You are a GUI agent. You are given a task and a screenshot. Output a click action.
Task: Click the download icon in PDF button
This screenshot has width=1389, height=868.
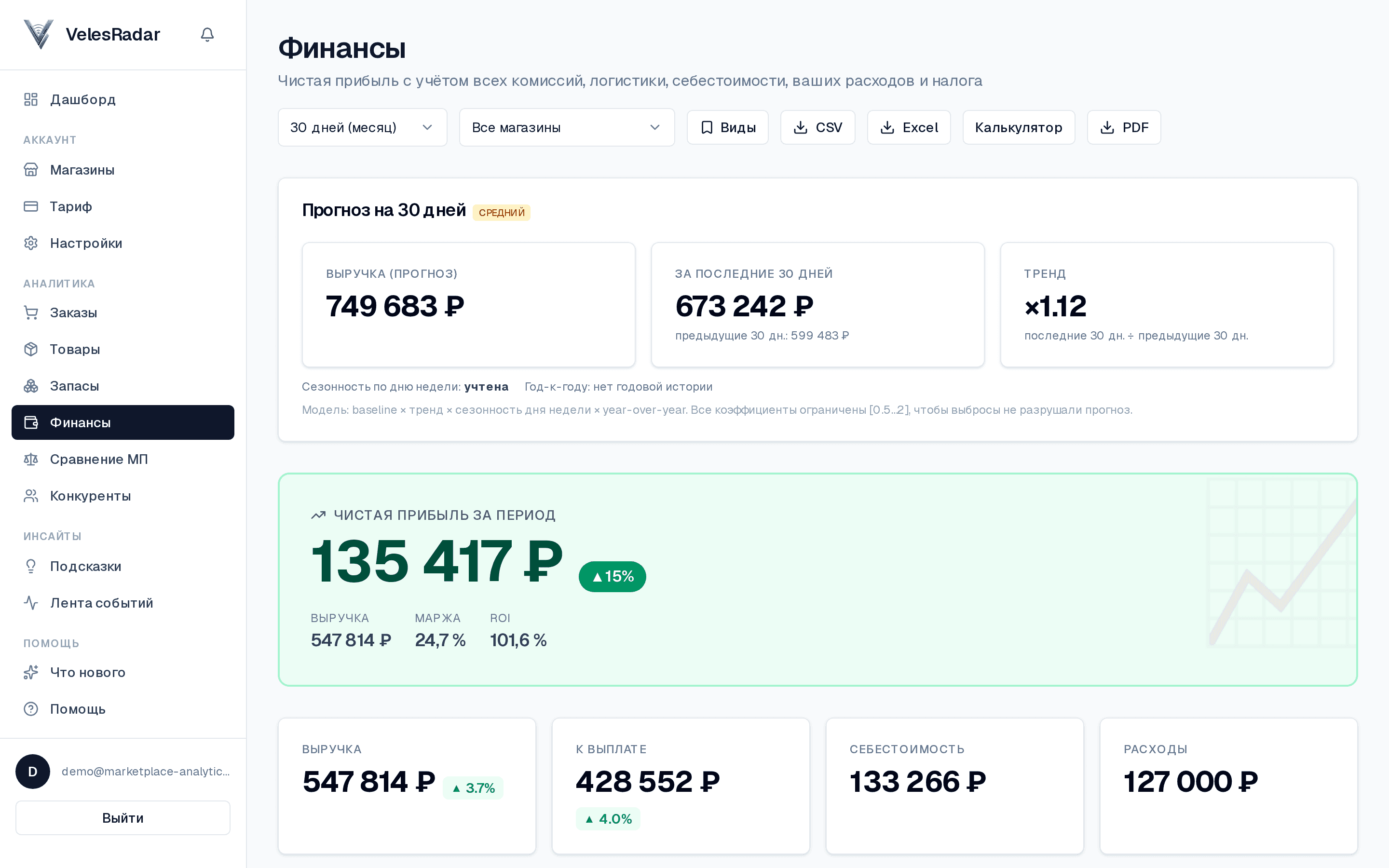tap(1107, 127)
